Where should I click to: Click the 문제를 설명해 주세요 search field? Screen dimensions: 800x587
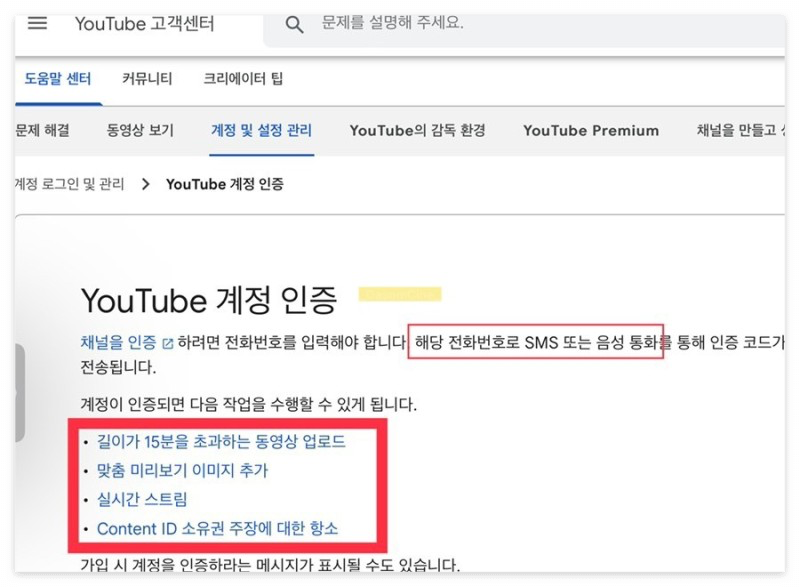524,30
